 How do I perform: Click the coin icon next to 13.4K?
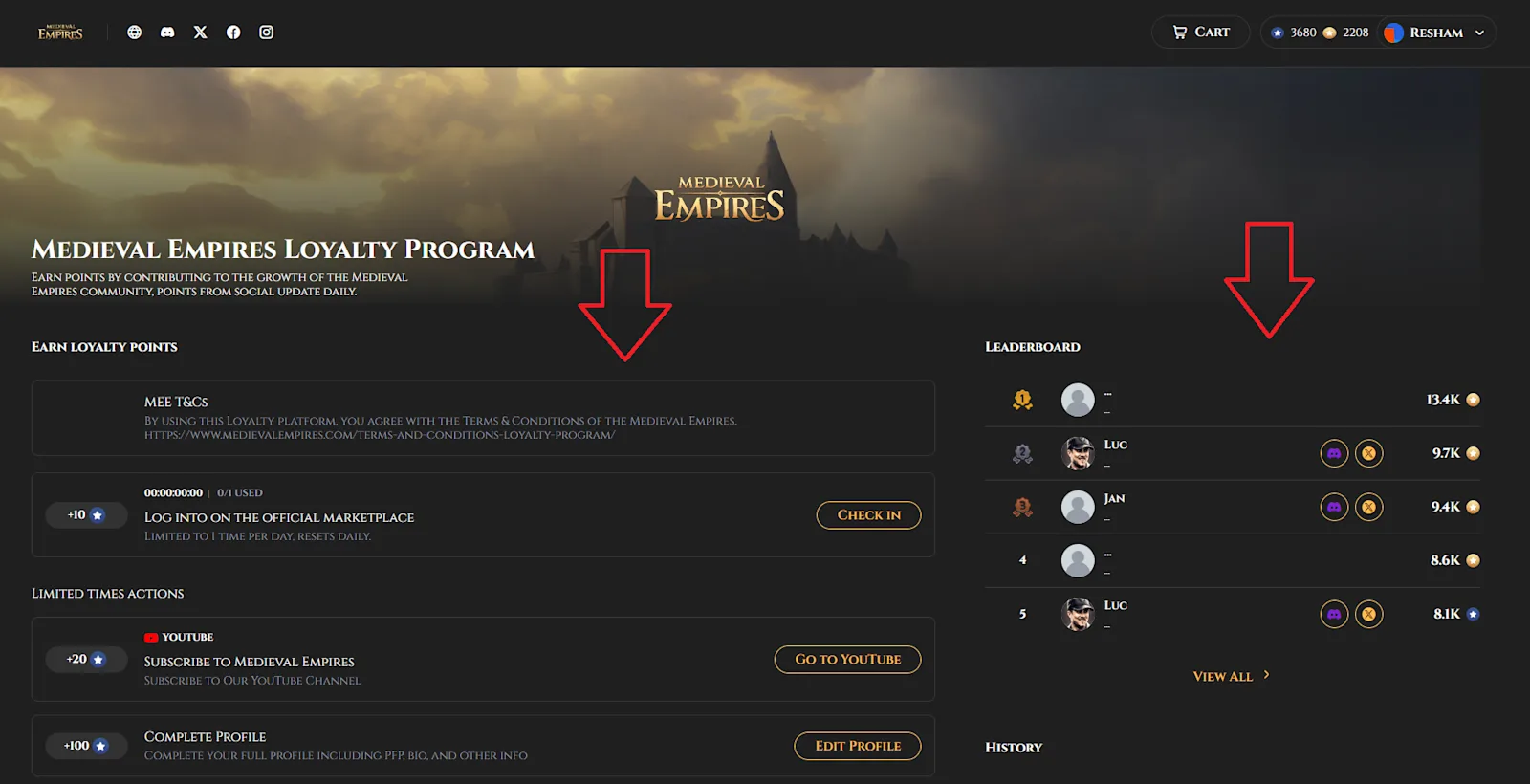click(x=1474, y=400)
